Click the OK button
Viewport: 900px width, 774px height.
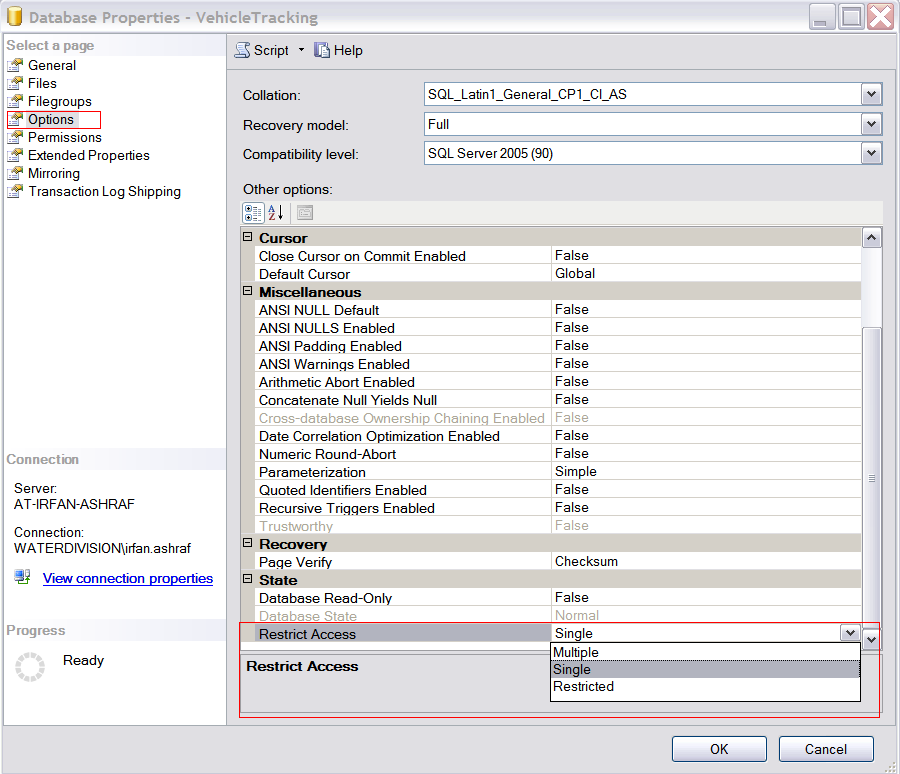(x=718, y=748)
